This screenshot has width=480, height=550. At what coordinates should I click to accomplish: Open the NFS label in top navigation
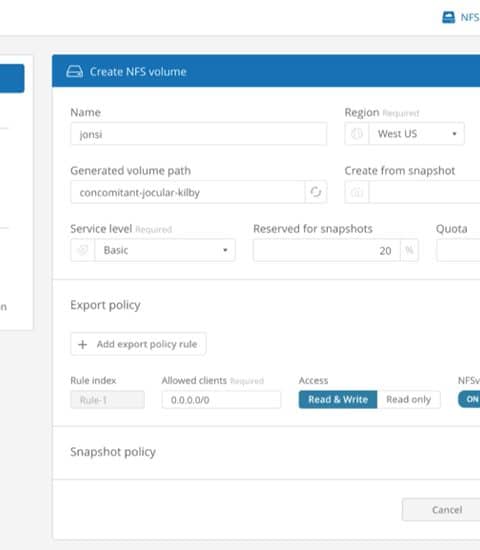(470, 17)
